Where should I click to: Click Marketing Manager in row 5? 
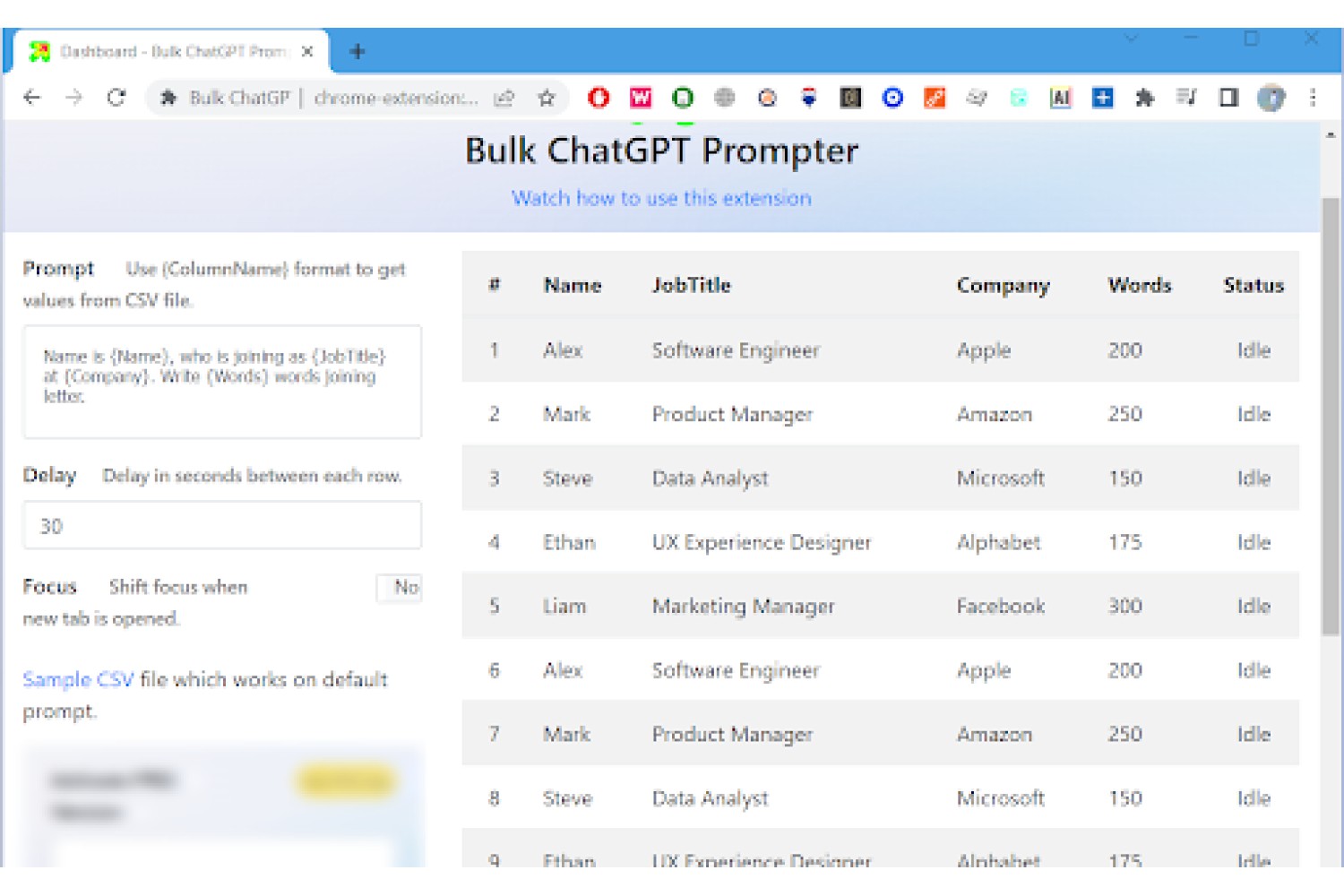pyautogui.click(x=744, y=607)
